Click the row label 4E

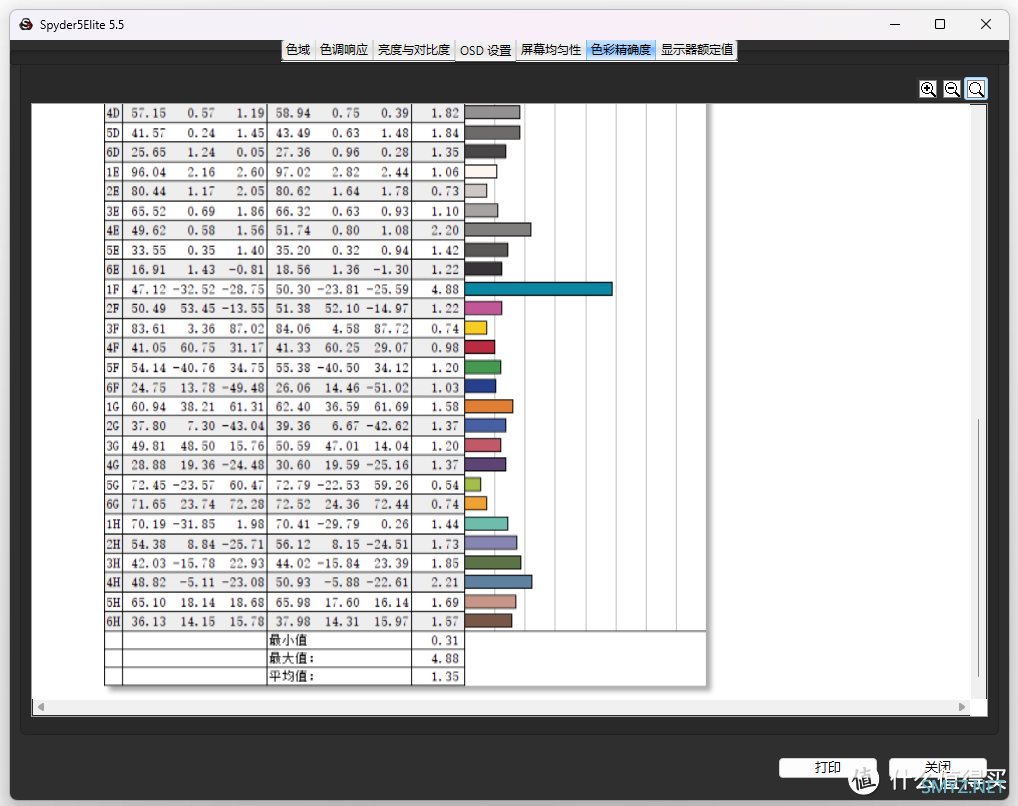coord(113,231)
